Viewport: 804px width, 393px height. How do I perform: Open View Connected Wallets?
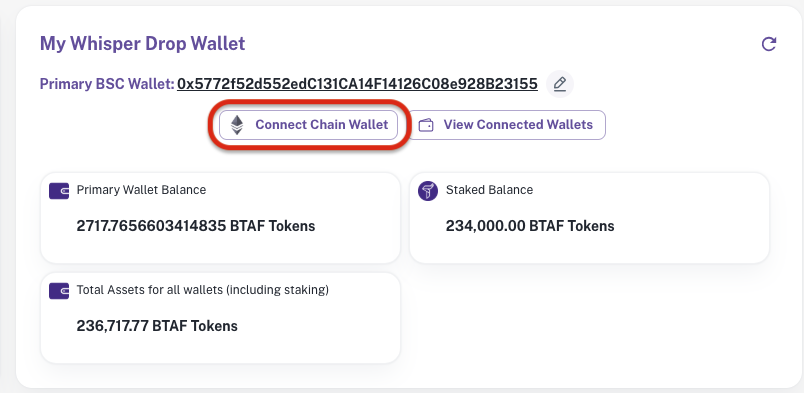(507, 125)
